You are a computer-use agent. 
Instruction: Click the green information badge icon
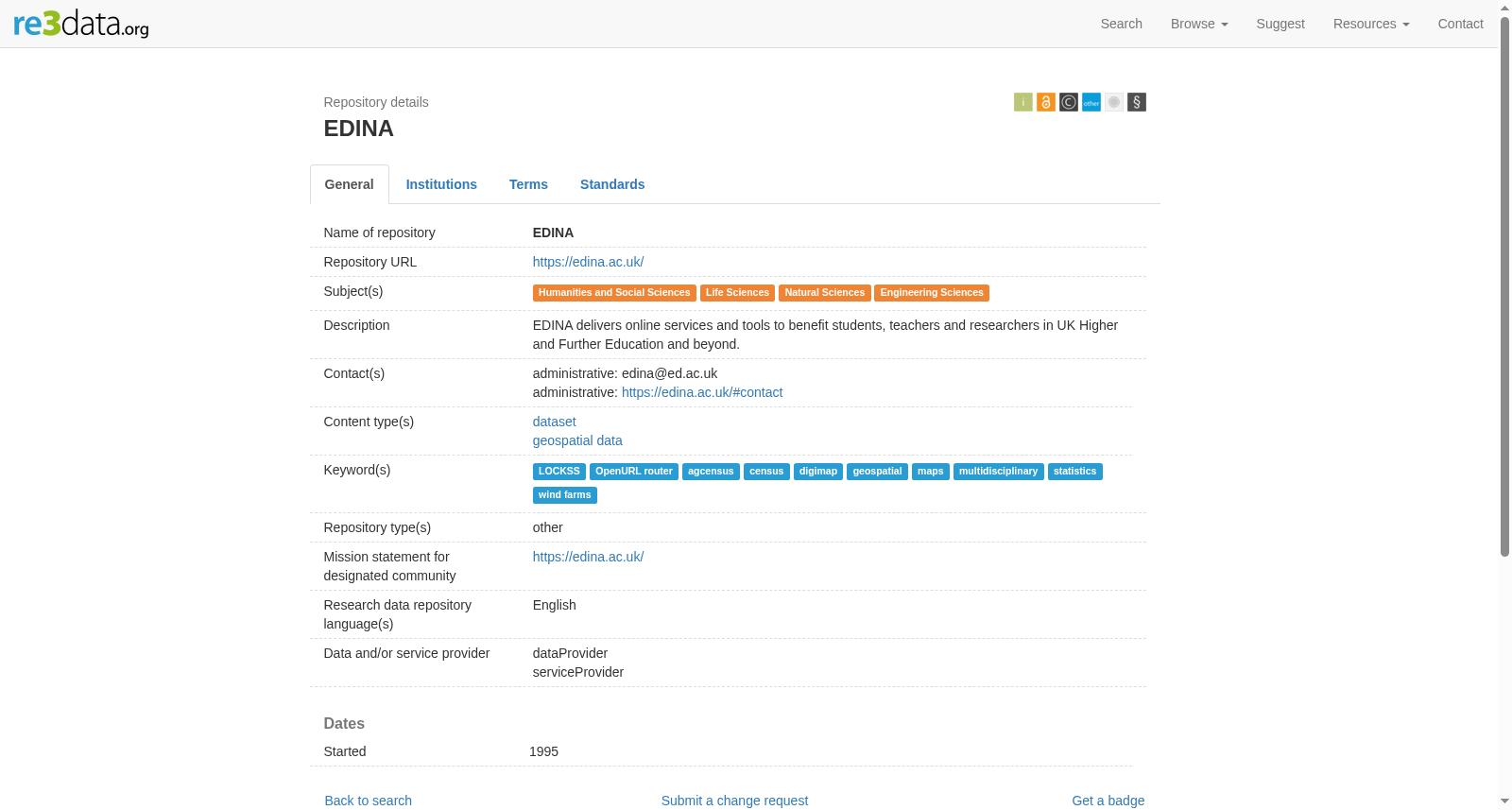(1022, 102)
